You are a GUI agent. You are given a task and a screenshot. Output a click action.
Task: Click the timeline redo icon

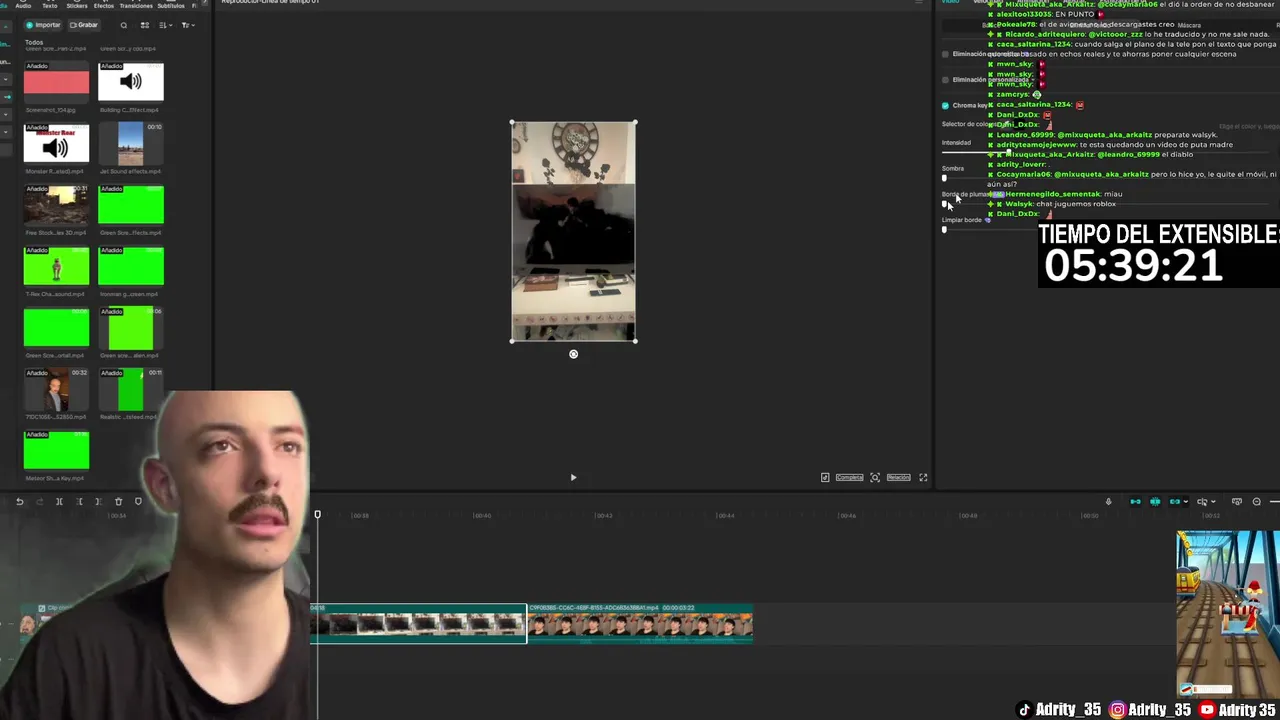[x=39, y=502]
